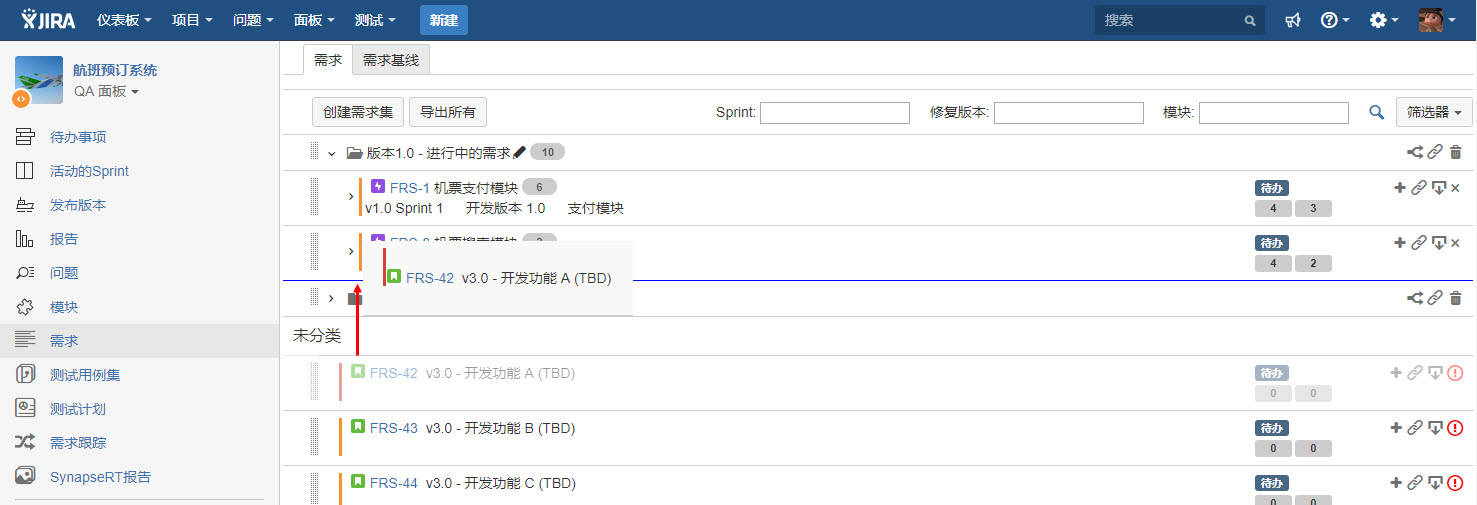Screen dimensions: 1477x505
Task: Go to 发布版本 in the sidebar
Action: 78,205
